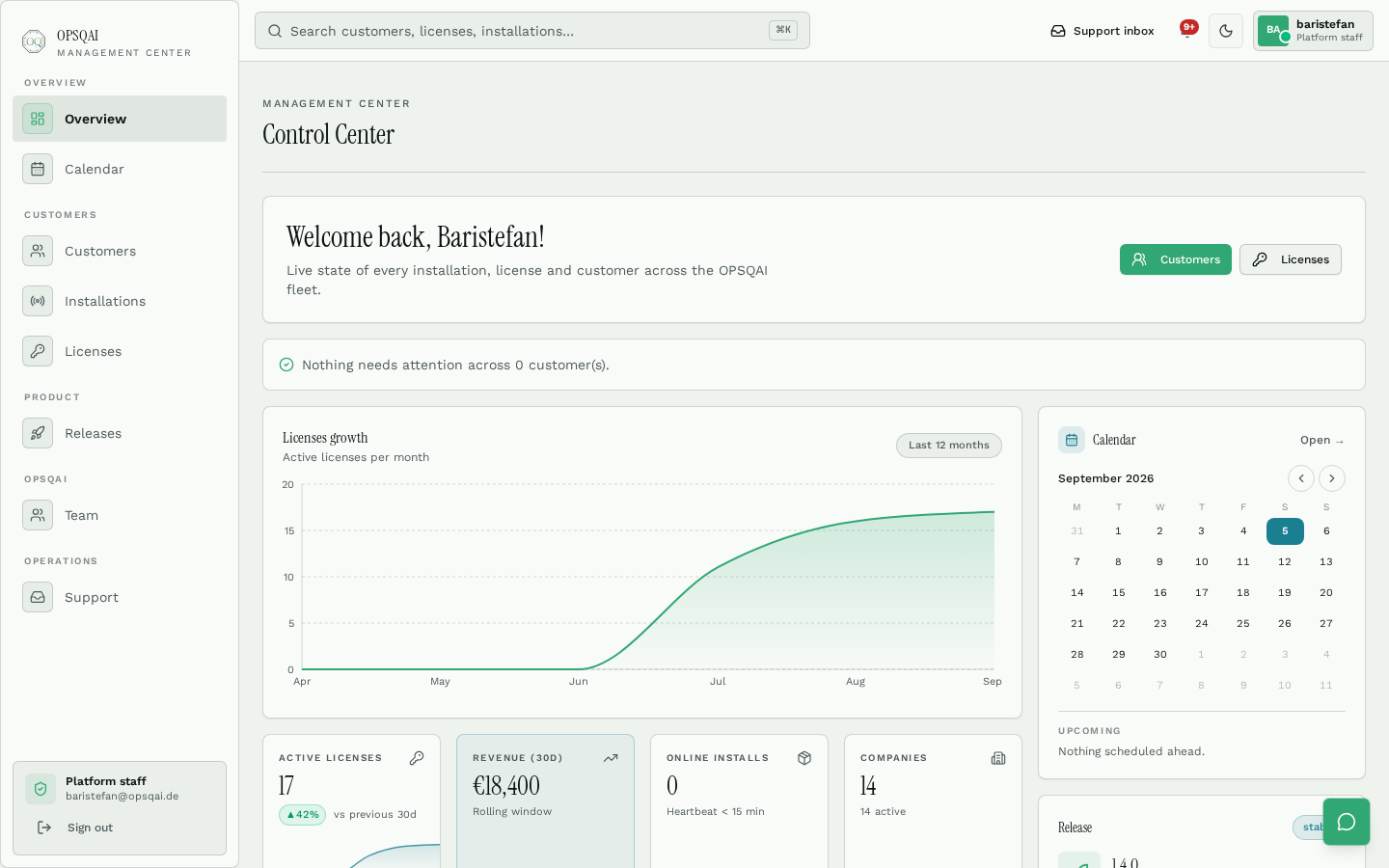Image resolution: width=1389 pixels, height=868 pixels.
Task: Click the Installations broadcast icon
Action: [x=38, y=301]
